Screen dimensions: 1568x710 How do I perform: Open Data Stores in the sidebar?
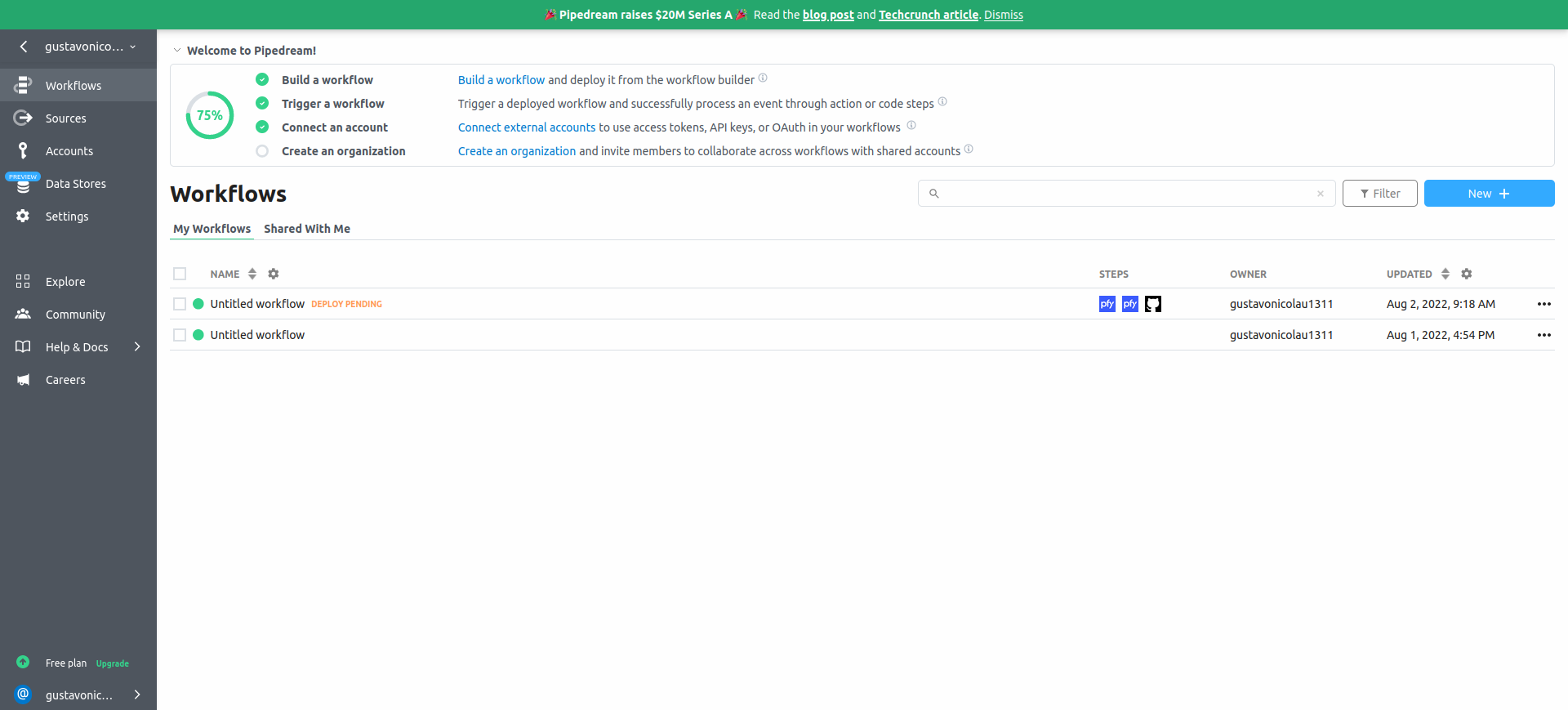tap(76, 184)
